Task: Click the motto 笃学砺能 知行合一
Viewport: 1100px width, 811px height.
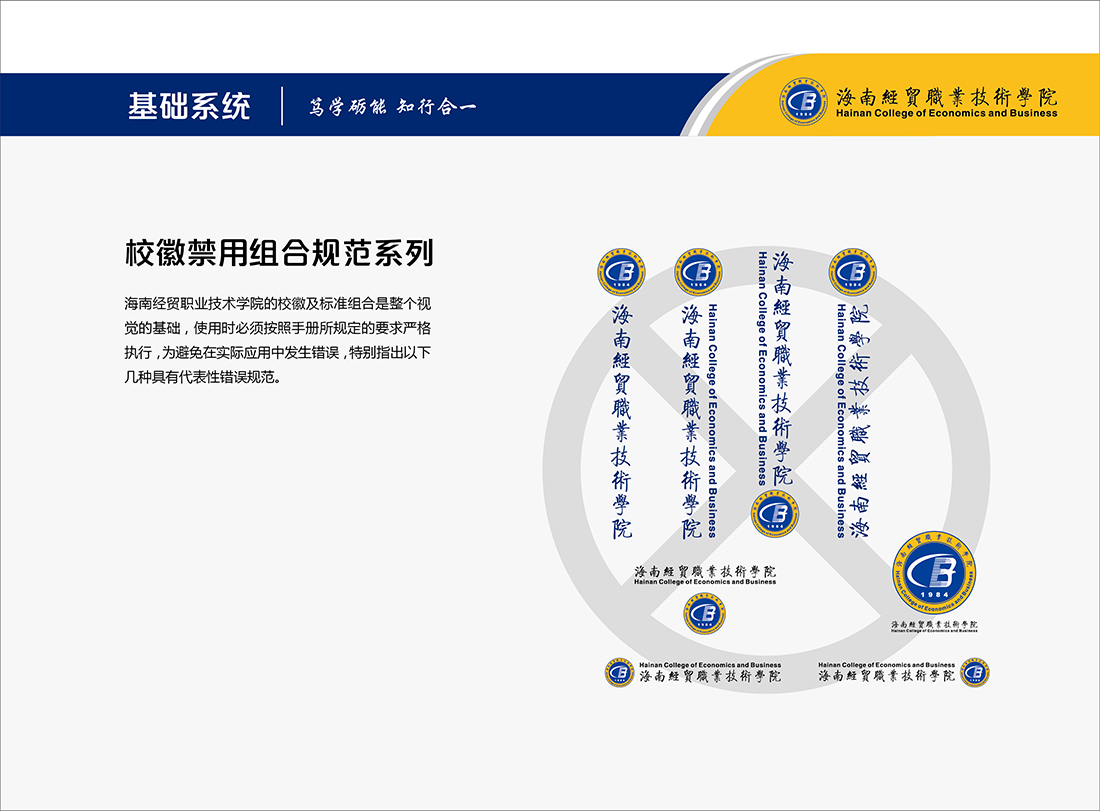Action: (391, 107)
